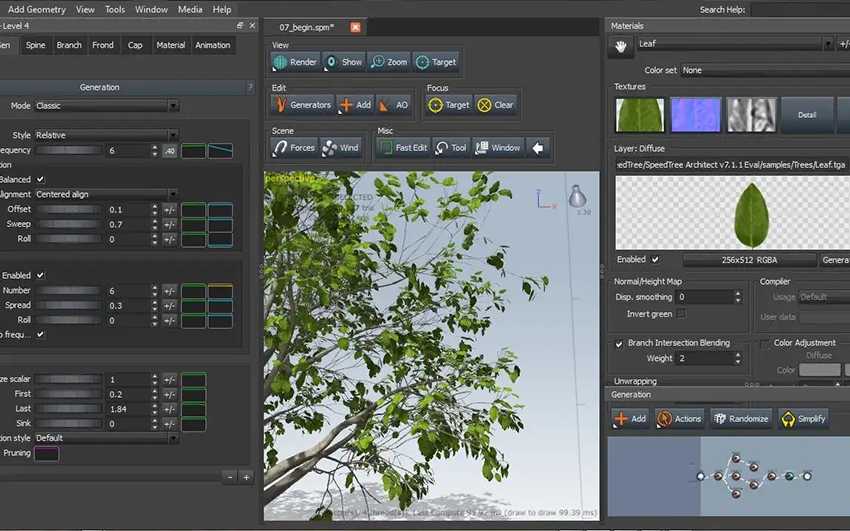Expand the Style Relative dropdown
Screen dimensions: 850x531
point(107,135)
